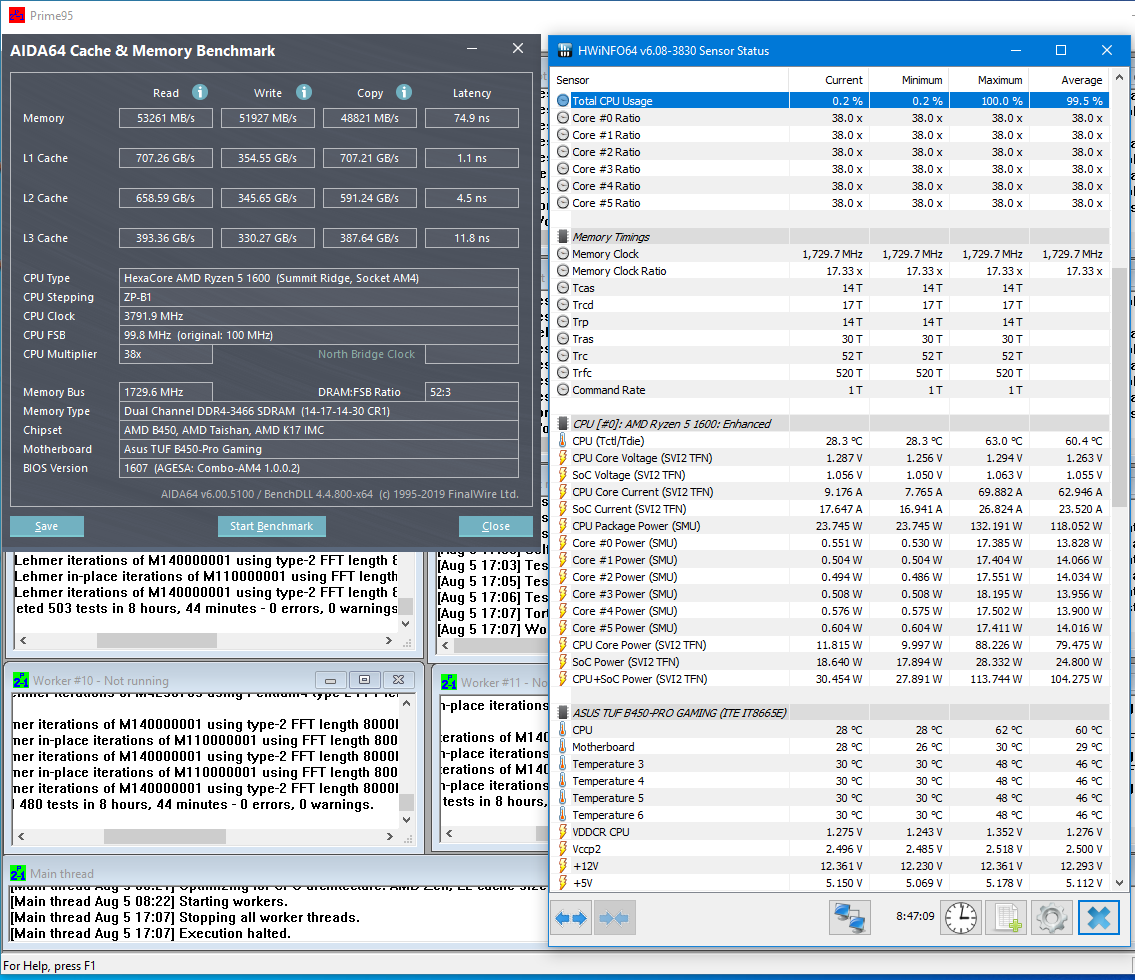Click Memory Read value 53261 MB/s field
Screen dimensions: 1135x980
click(166, 118)
